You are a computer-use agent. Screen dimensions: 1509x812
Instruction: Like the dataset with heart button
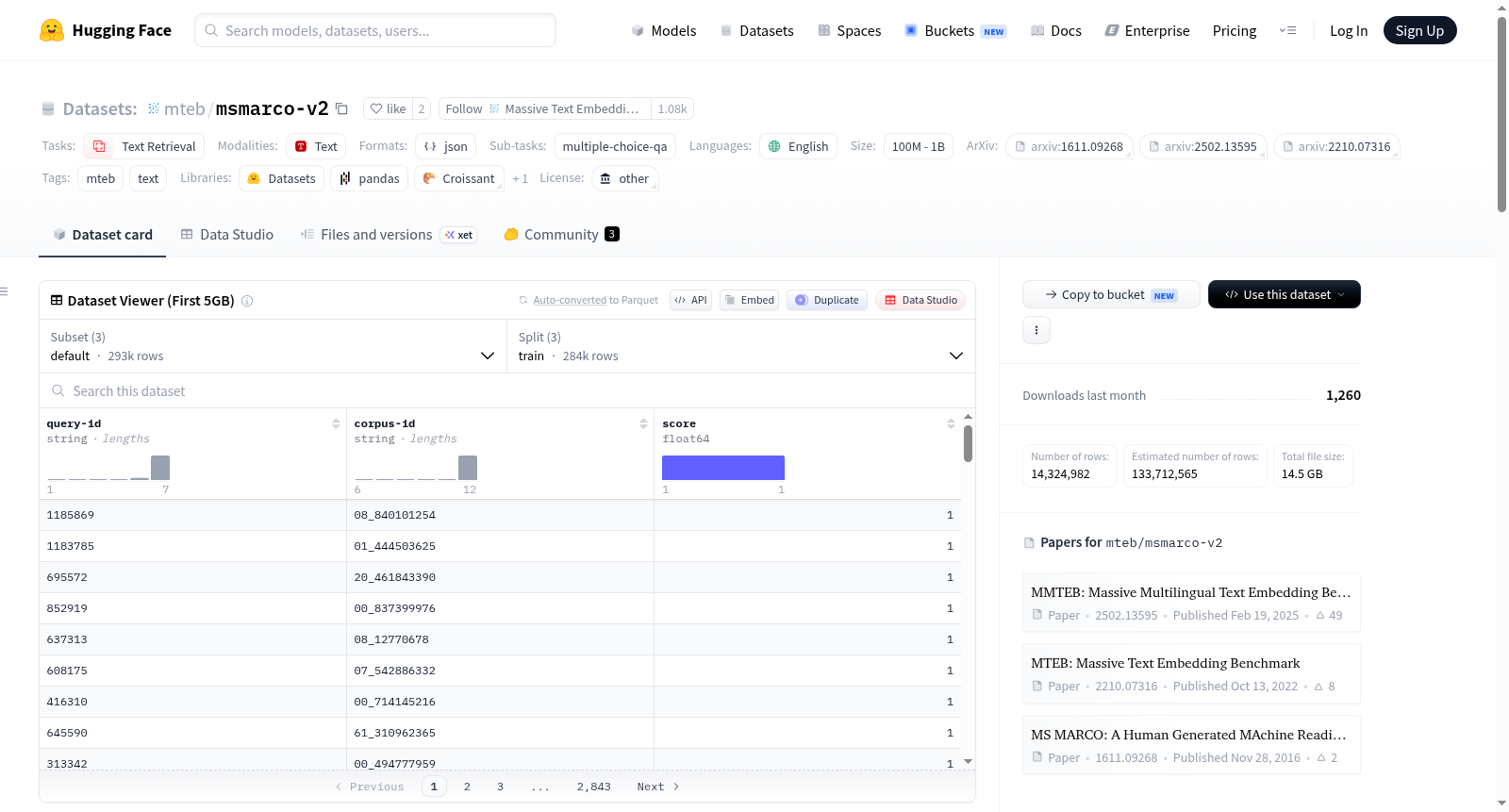pos(388,108)
